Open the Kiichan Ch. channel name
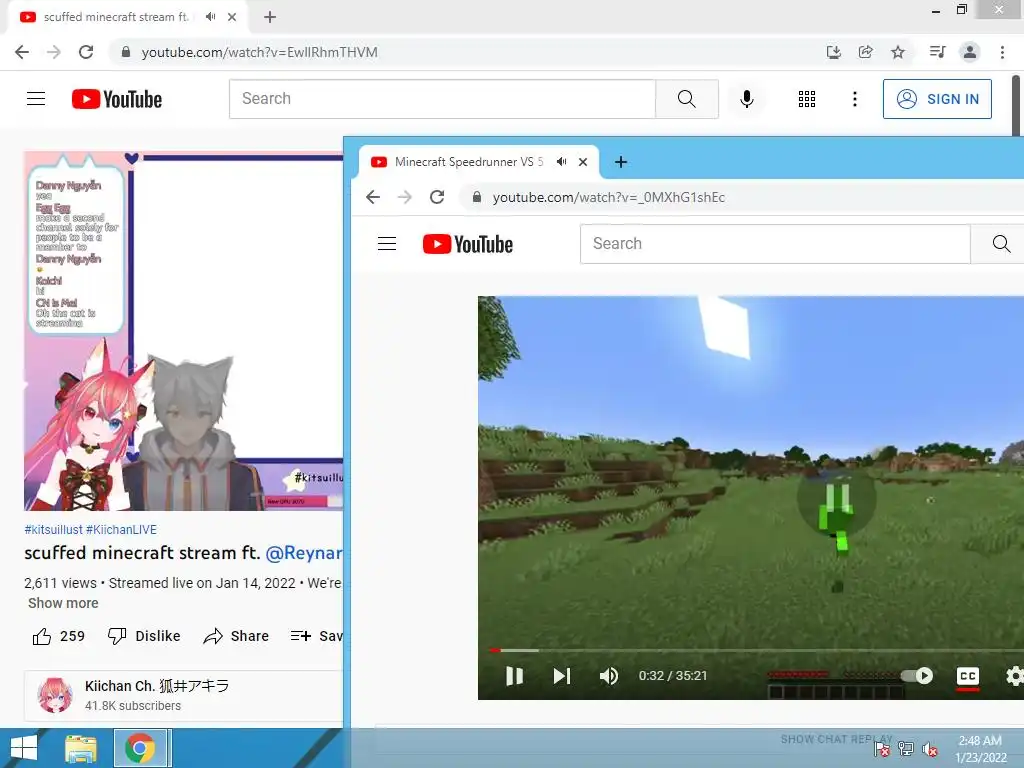Image resolution: width=1024 pixels, height=768 pixels. (157, 686)
